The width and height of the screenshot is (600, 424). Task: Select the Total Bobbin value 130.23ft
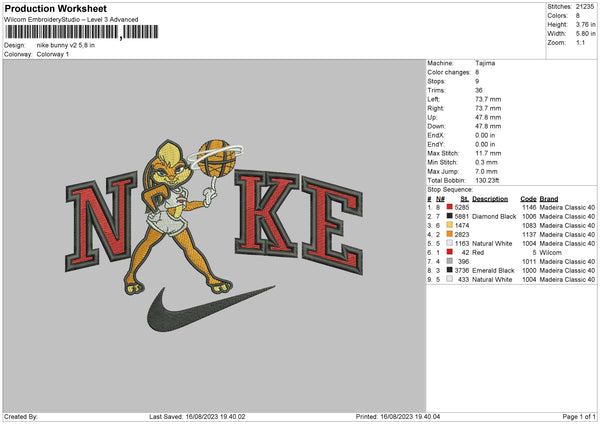point(487,180)
